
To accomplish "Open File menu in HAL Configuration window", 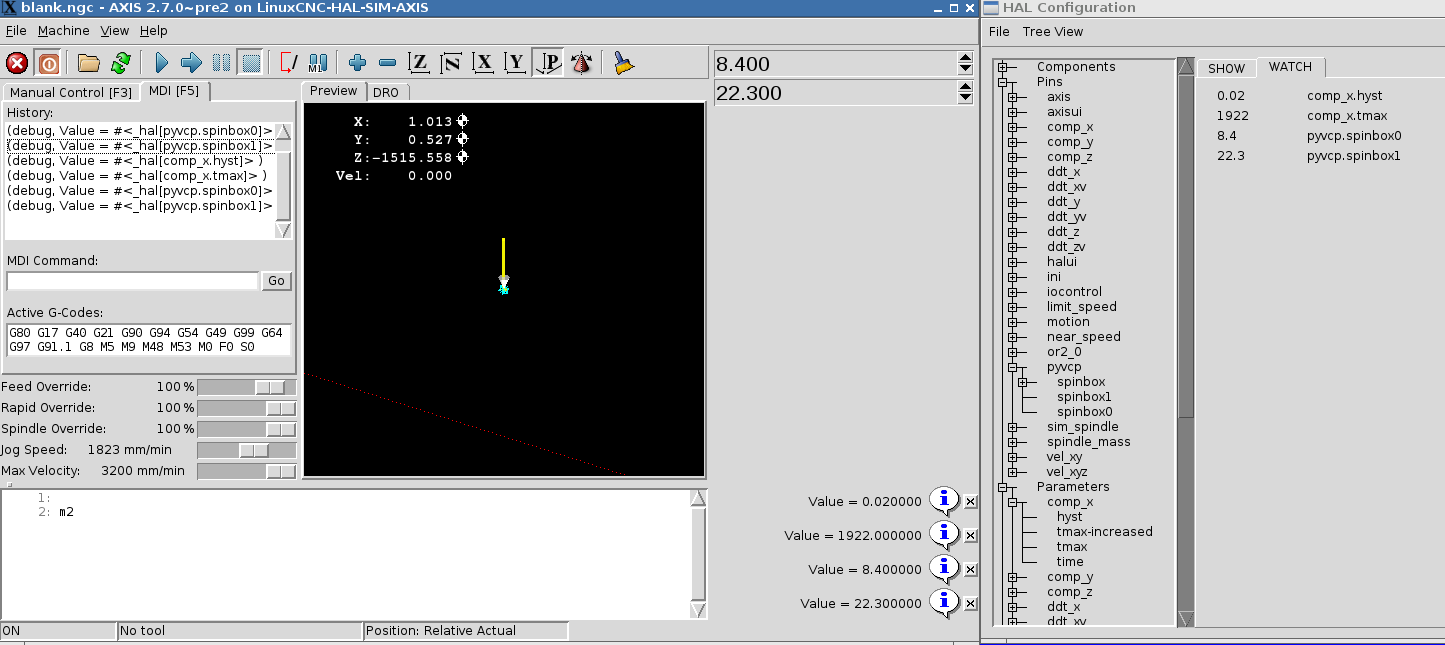I will pyautogui.click(x=999, y=31).
